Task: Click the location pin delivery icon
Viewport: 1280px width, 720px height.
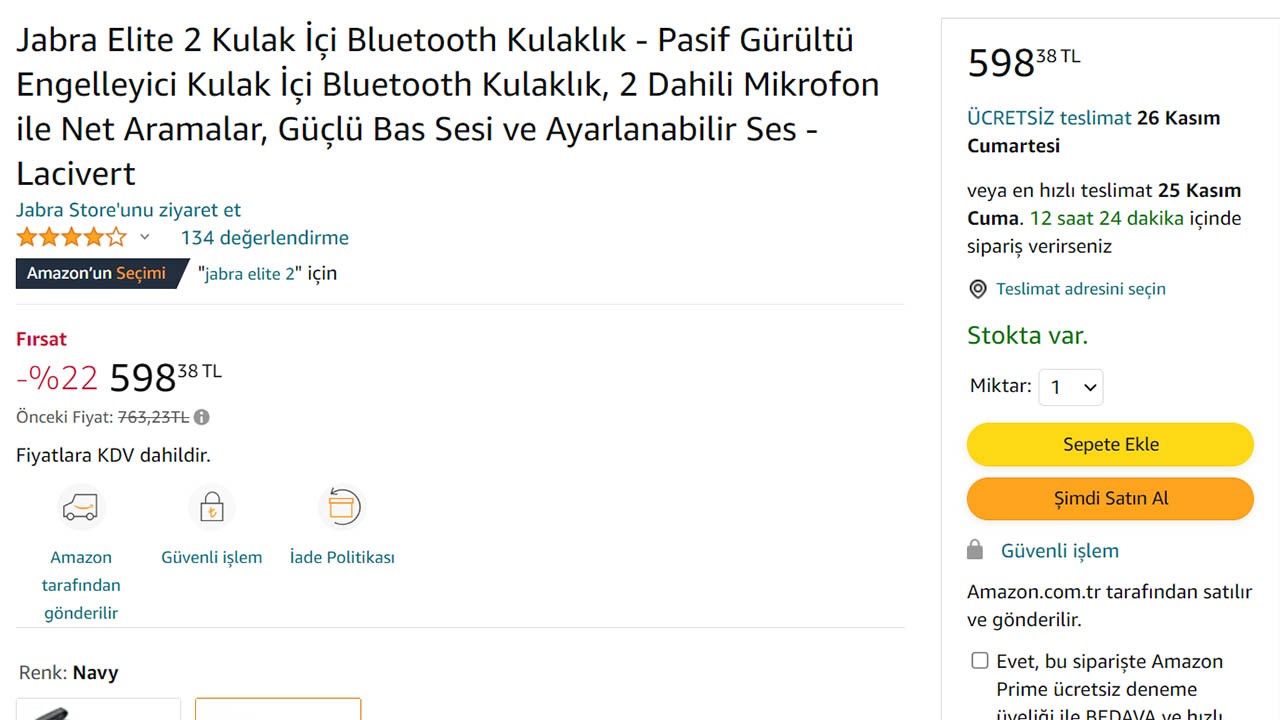Action: tap(978, 289)
